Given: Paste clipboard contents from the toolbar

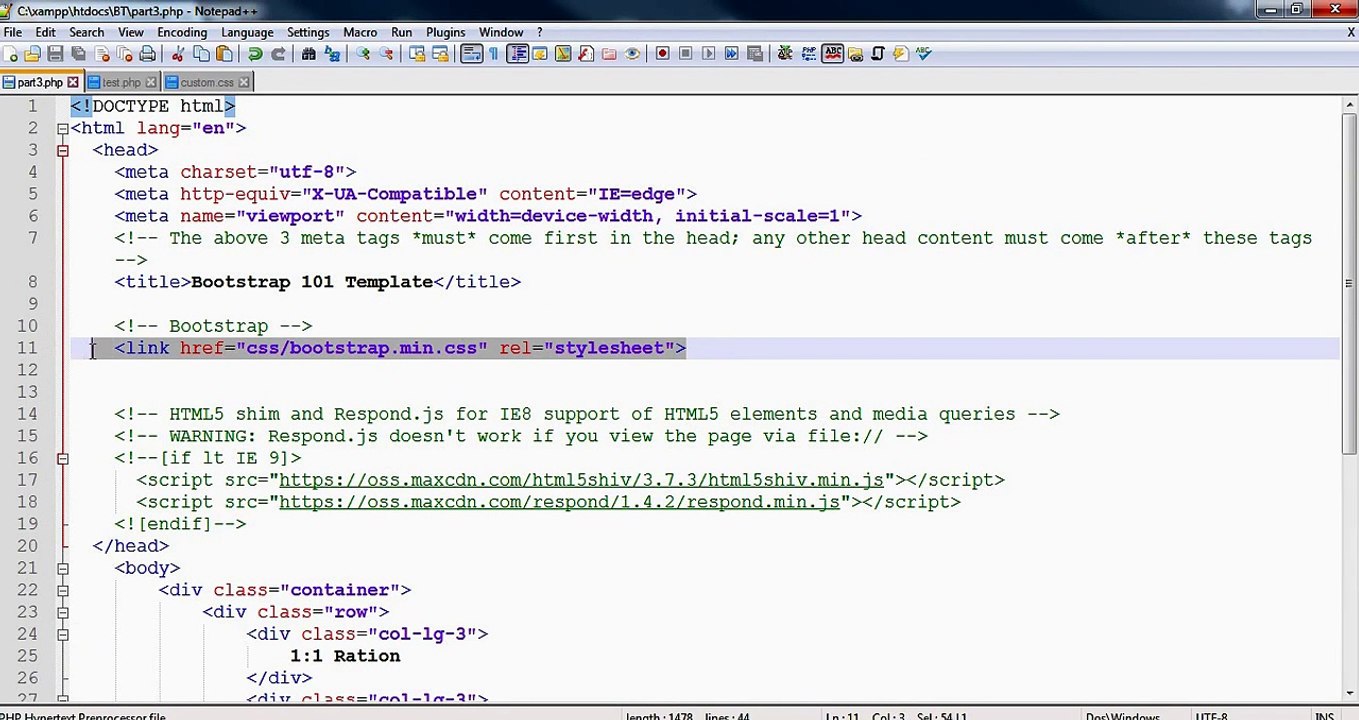Looking at the screenshot, I should pyautogui.click(x=223, y=54).
